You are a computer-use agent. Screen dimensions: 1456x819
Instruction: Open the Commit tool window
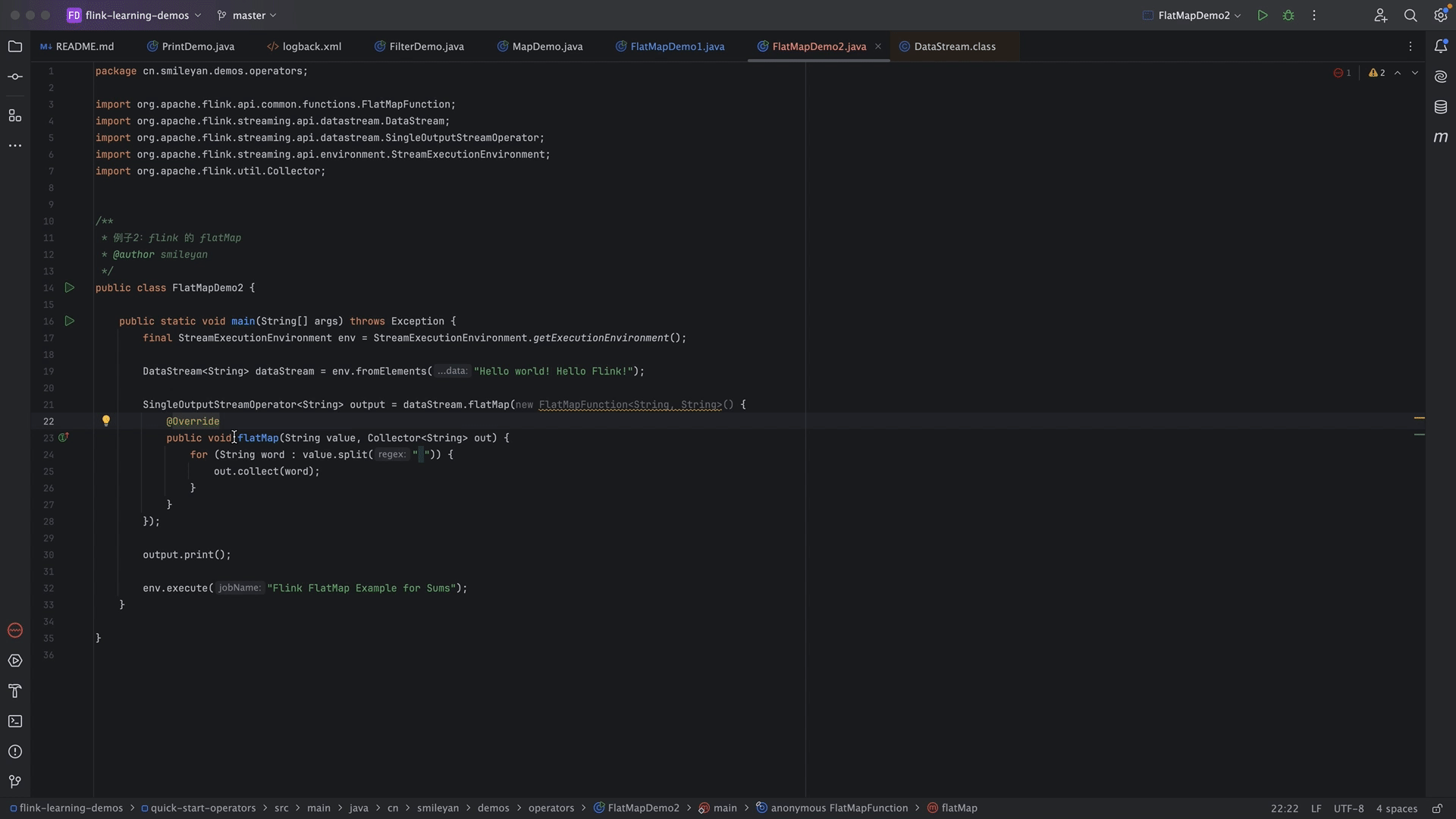pos(15,77)
